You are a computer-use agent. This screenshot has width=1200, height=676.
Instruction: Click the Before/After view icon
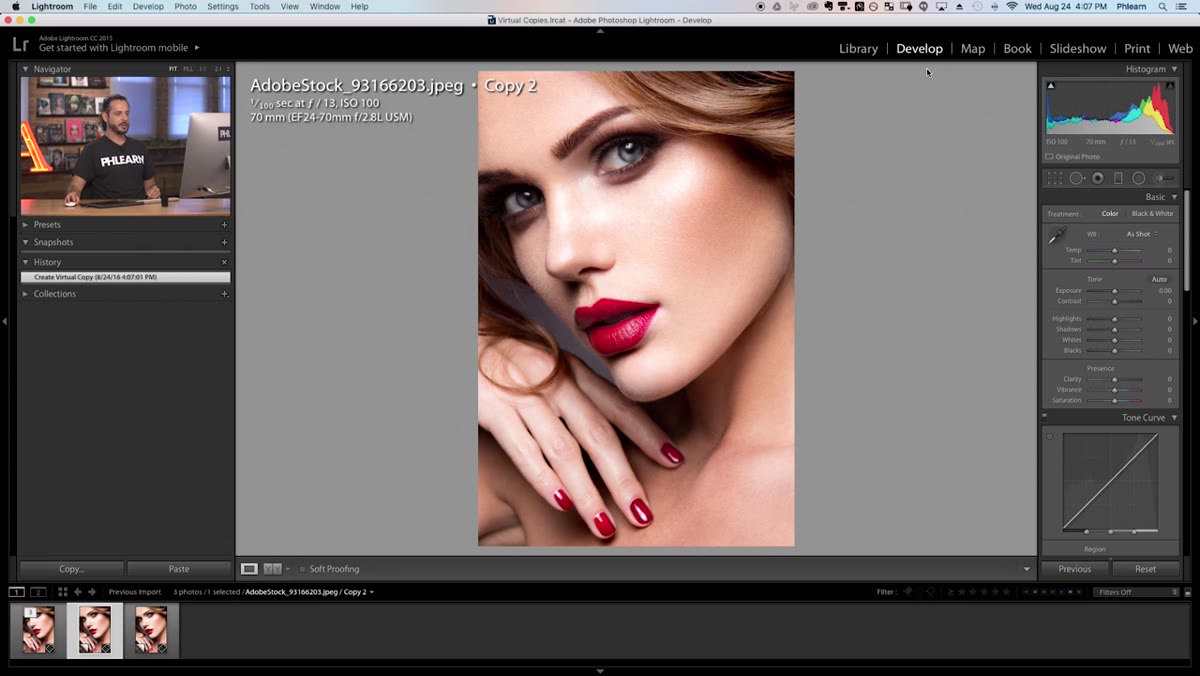[x=272, y=569]
